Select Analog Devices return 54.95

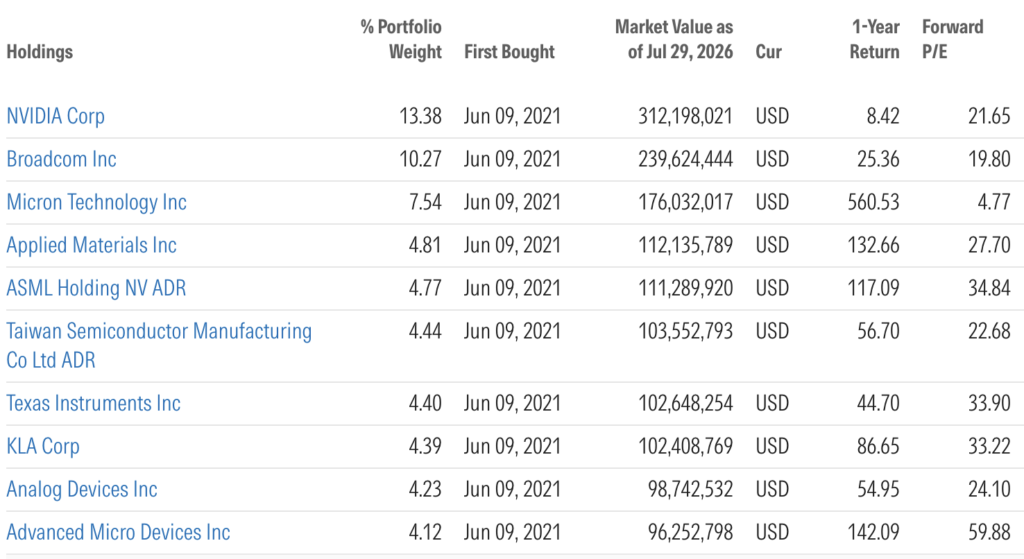[x=878, y=490]
